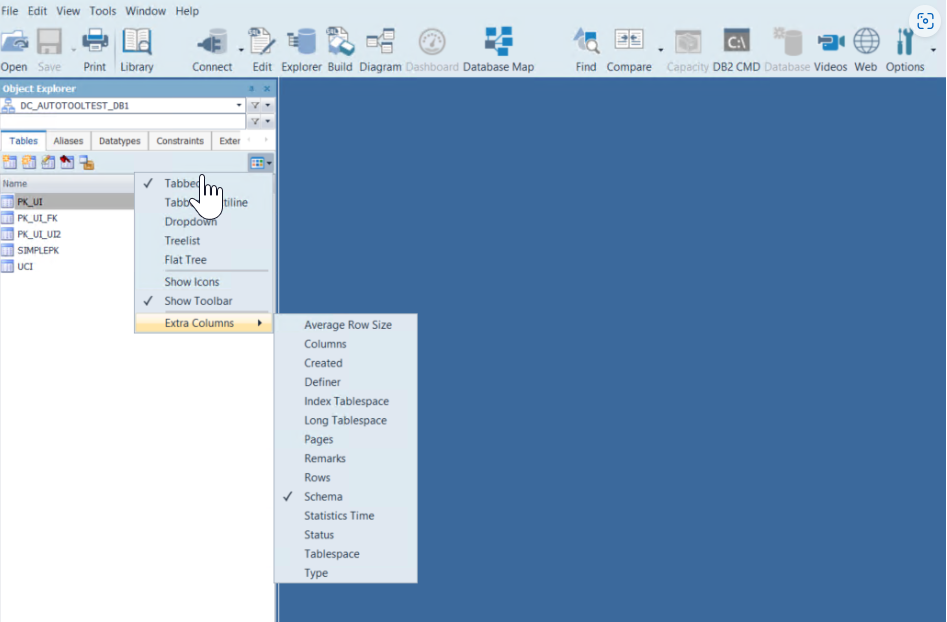Choose the Treelist view mode
This screenshot has width=947, height=622.
pyautogui.click(x=182, y=241)
